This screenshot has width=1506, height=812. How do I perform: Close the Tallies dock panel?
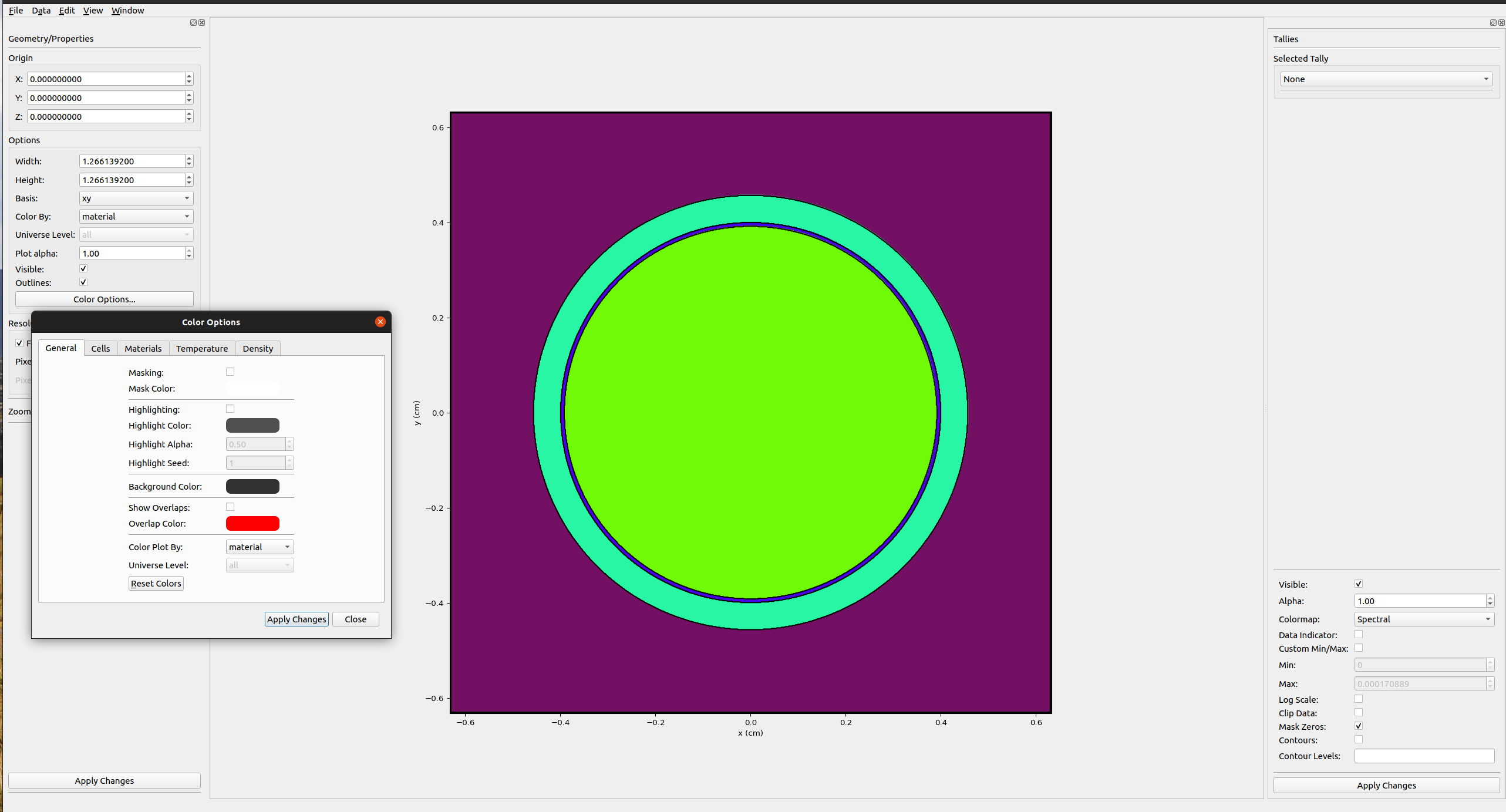[x=1501, y=23]
